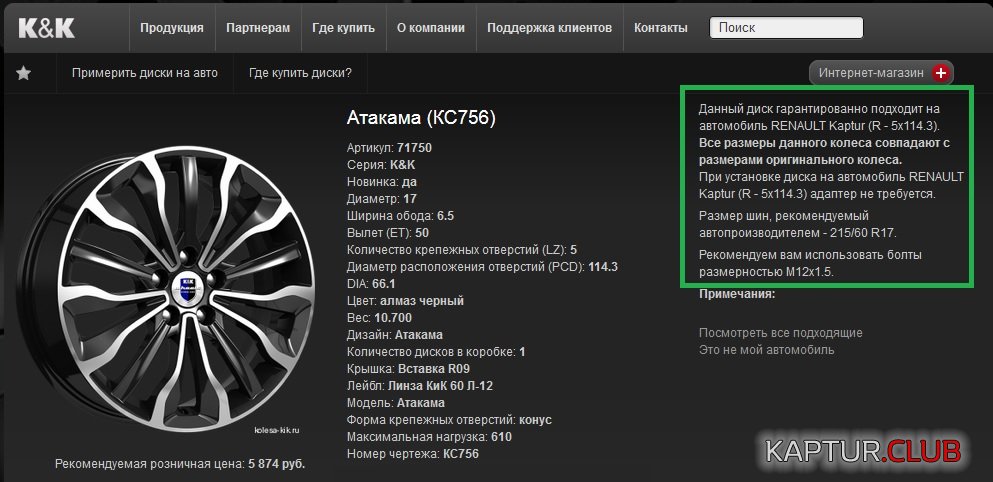Select the Ширина обода: 6.5 line
The height and width of the screenshot is (482, 993).
coord(400,216)
